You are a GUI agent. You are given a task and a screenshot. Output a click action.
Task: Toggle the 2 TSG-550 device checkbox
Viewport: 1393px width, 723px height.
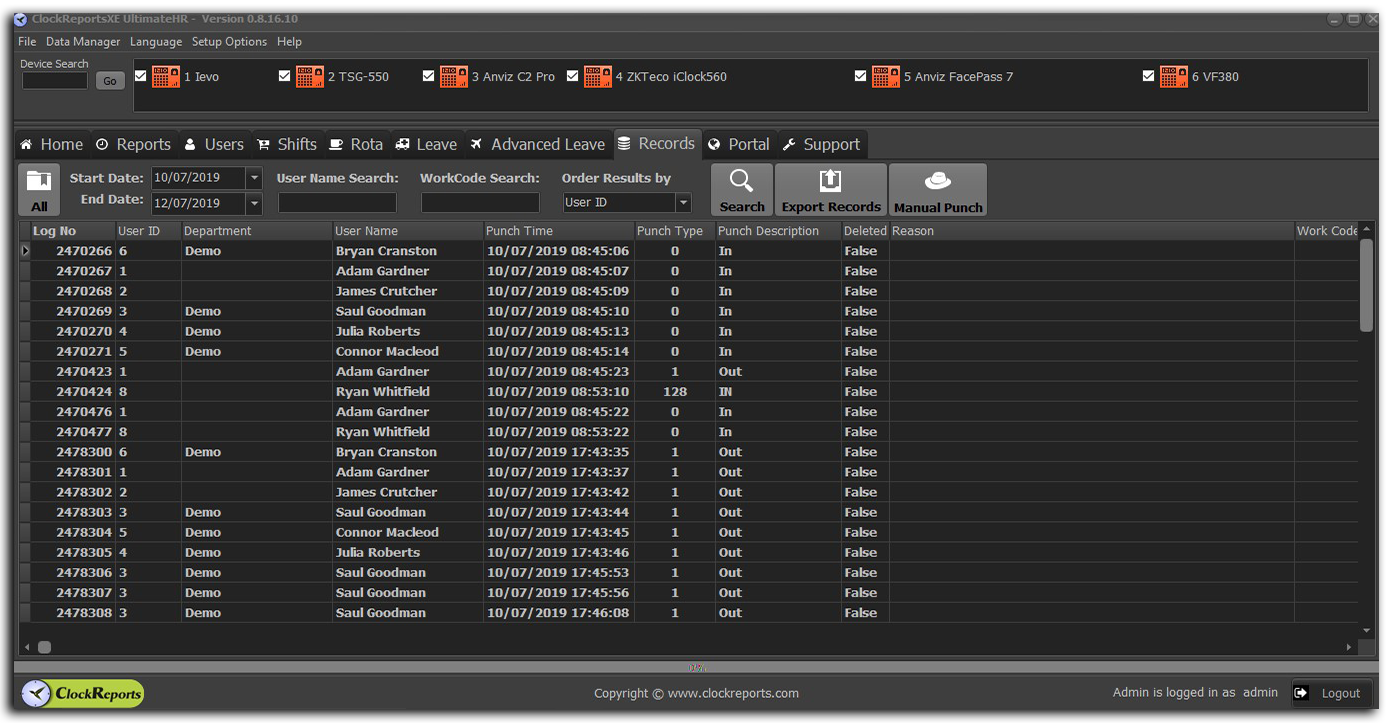285,76
